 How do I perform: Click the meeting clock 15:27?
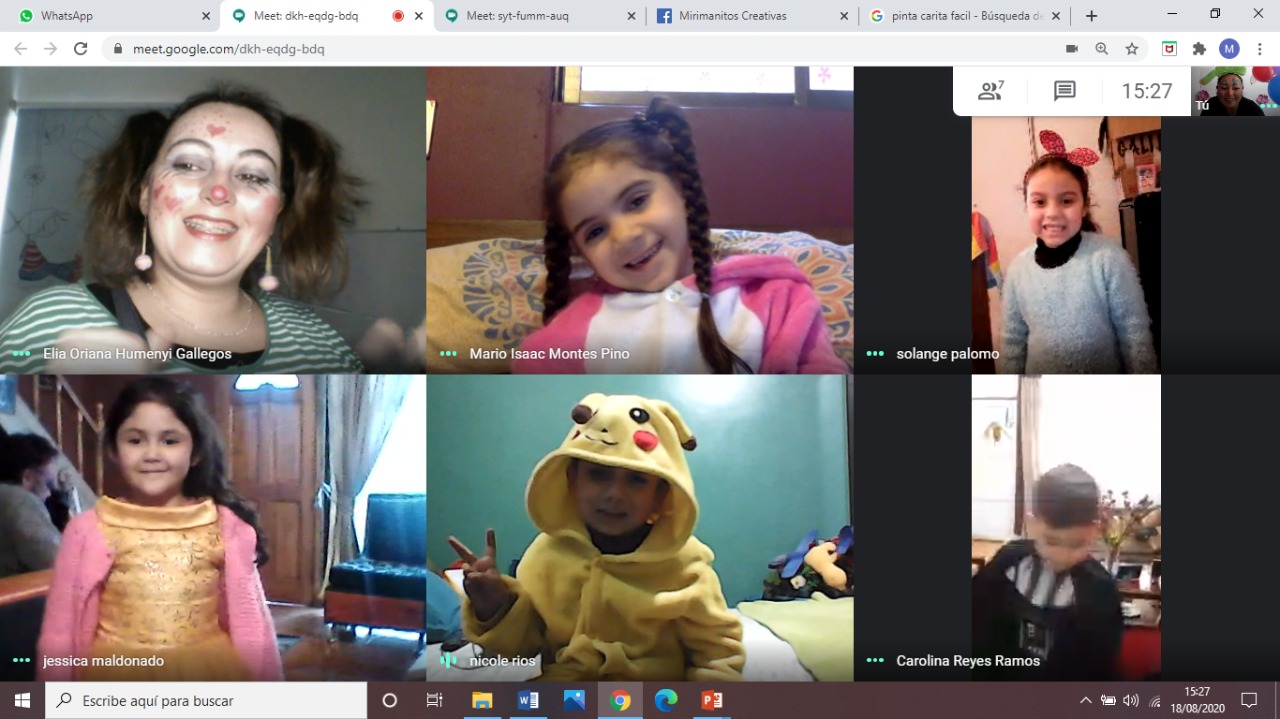coord(1146,91)
